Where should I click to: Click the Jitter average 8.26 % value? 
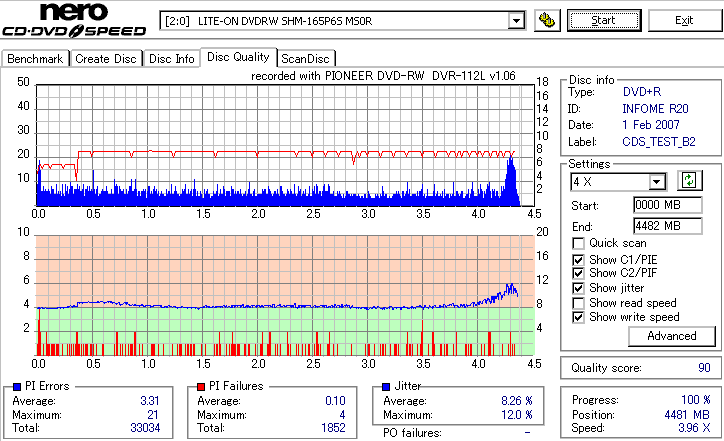click(x=517, y=401)
